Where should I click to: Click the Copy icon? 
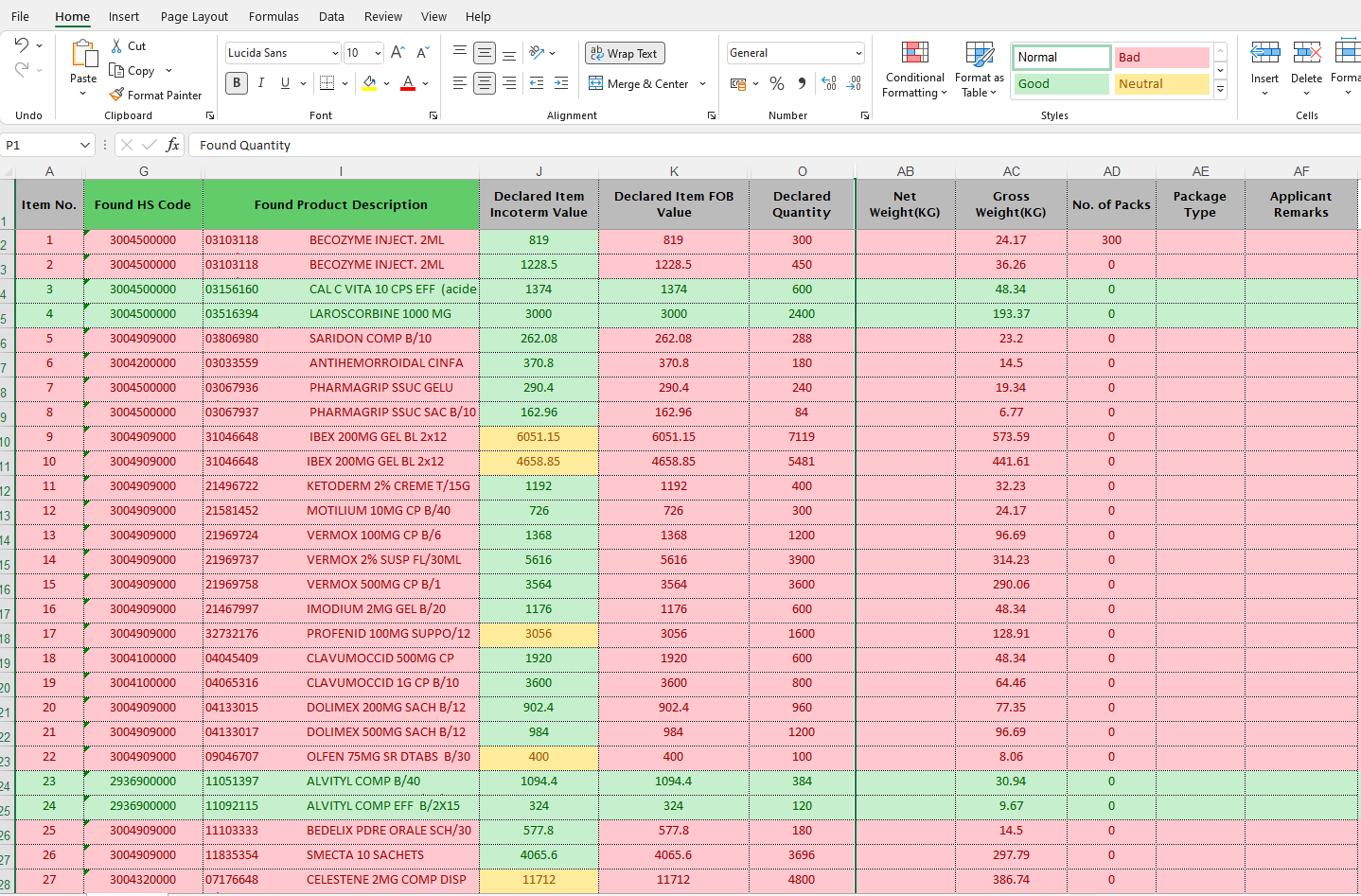[116, 70]
